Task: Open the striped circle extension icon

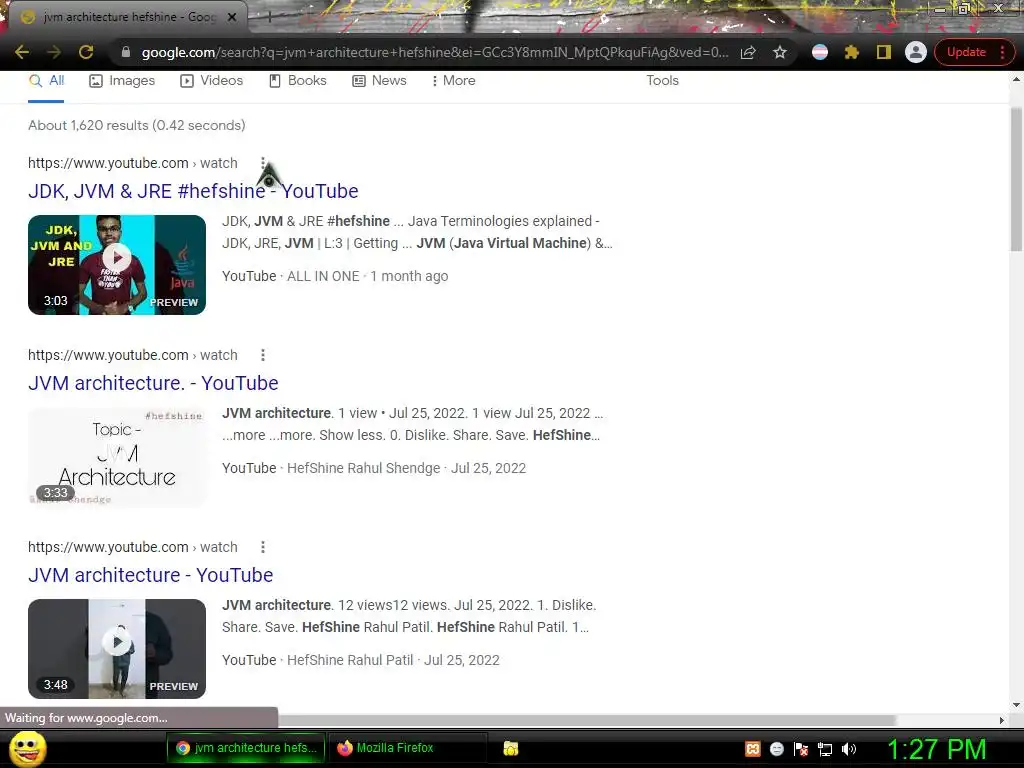Action: pyautogui.click(x=820, y=52)
